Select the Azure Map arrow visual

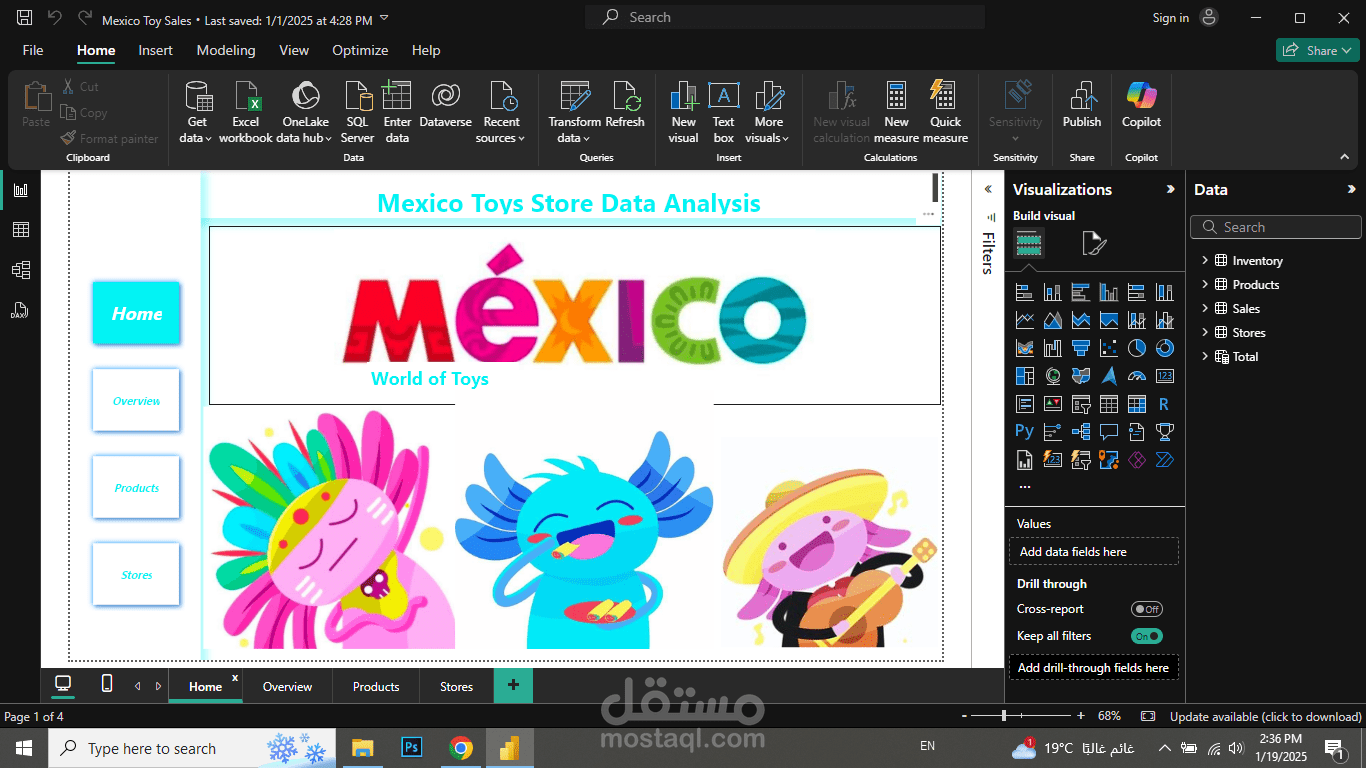[x=1108, y=376]
